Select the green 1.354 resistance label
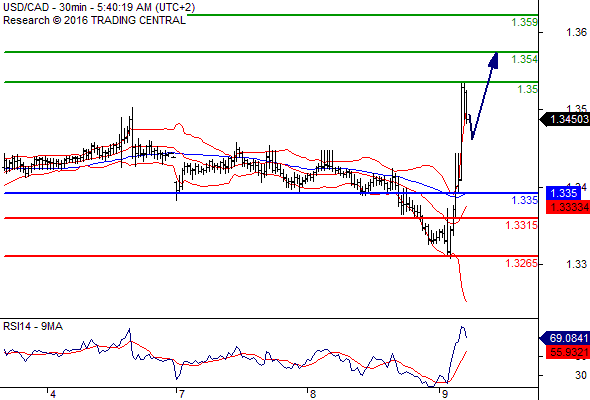This screenshot has height=400, width=590. click(x=525, y=59)
